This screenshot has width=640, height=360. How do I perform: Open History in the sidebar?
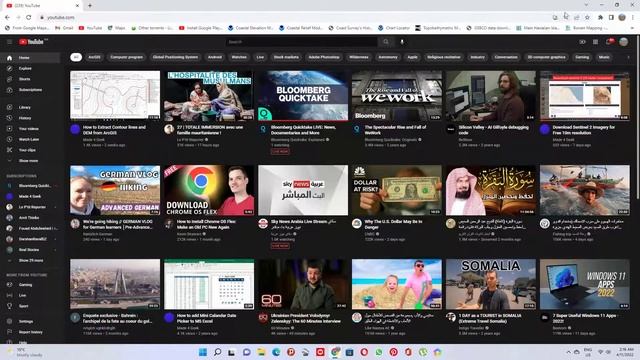31,118
